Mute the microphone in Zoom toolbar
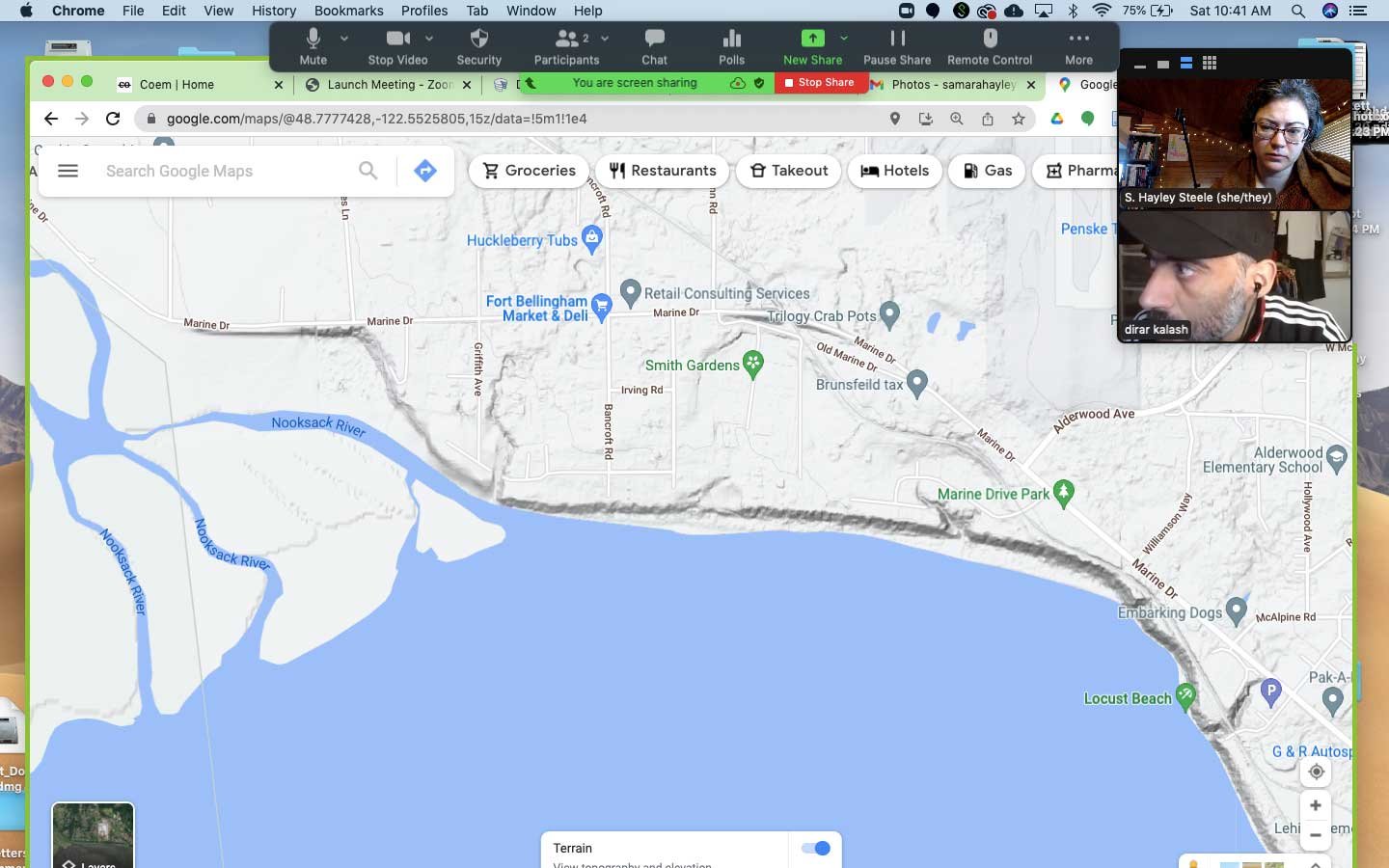1389x868 pixels. pos(313,46)
